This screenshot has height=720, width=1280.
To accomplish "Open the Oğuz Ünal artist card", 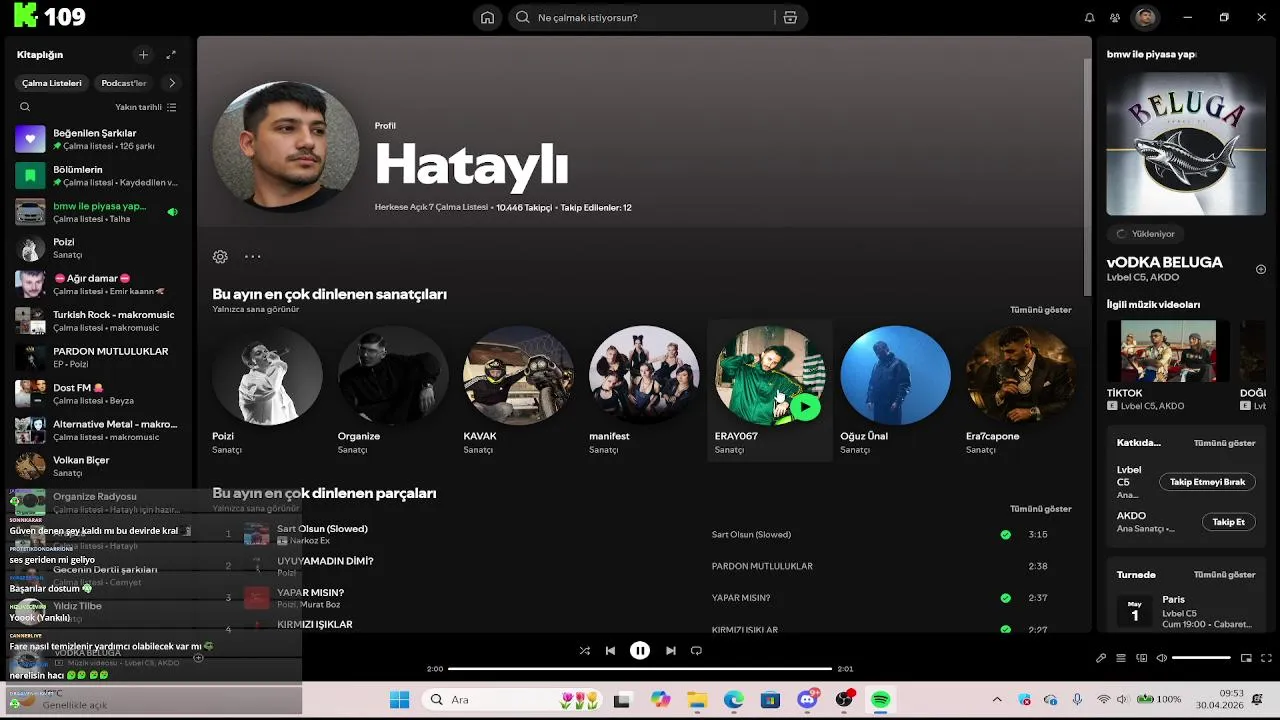I will tap(895, 390).
